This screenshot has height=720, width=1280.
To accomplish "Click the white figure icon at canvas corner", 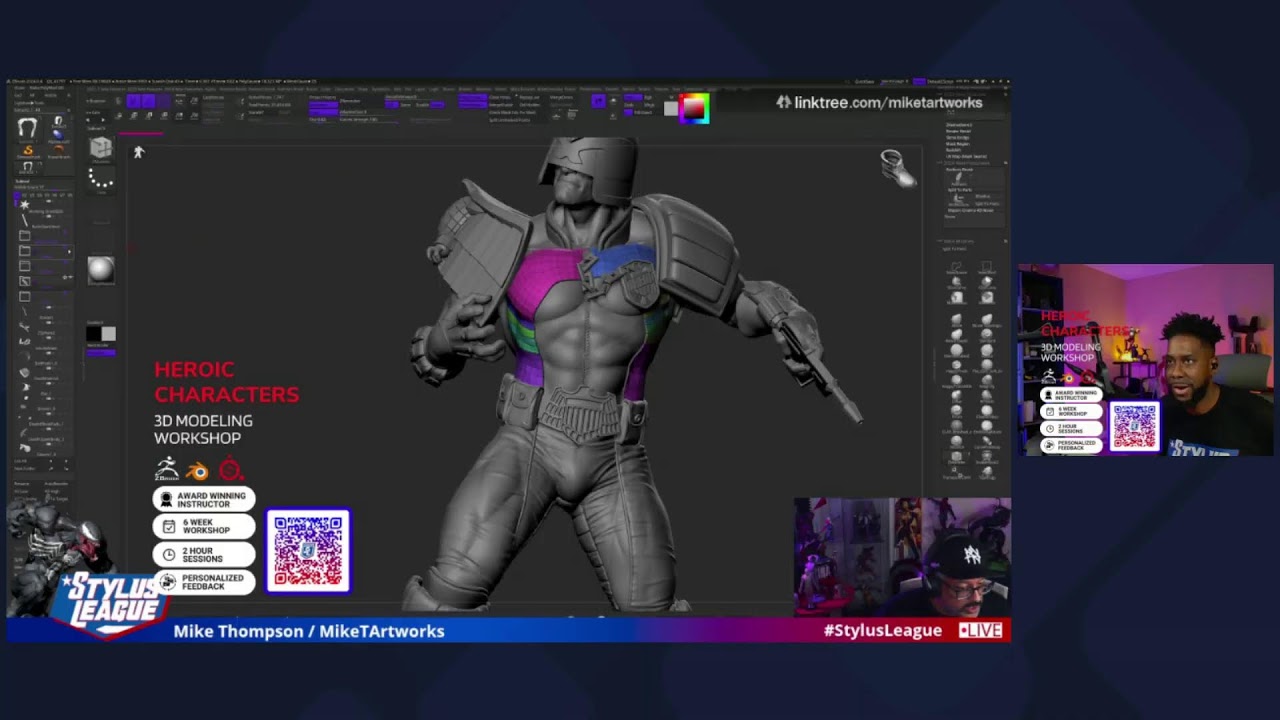I will [139, 152].
